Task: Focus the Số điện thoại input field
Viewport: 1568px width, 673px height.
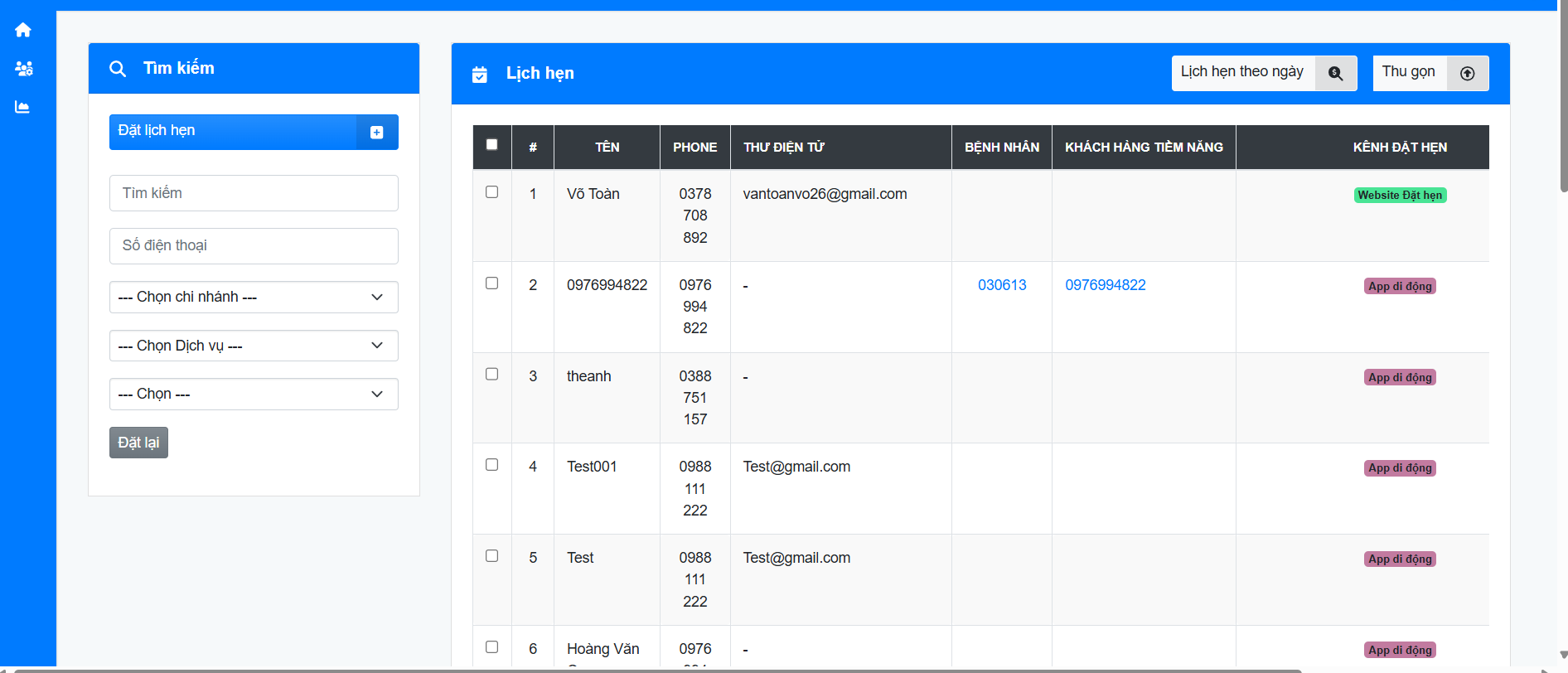Action: coord(254,246)
